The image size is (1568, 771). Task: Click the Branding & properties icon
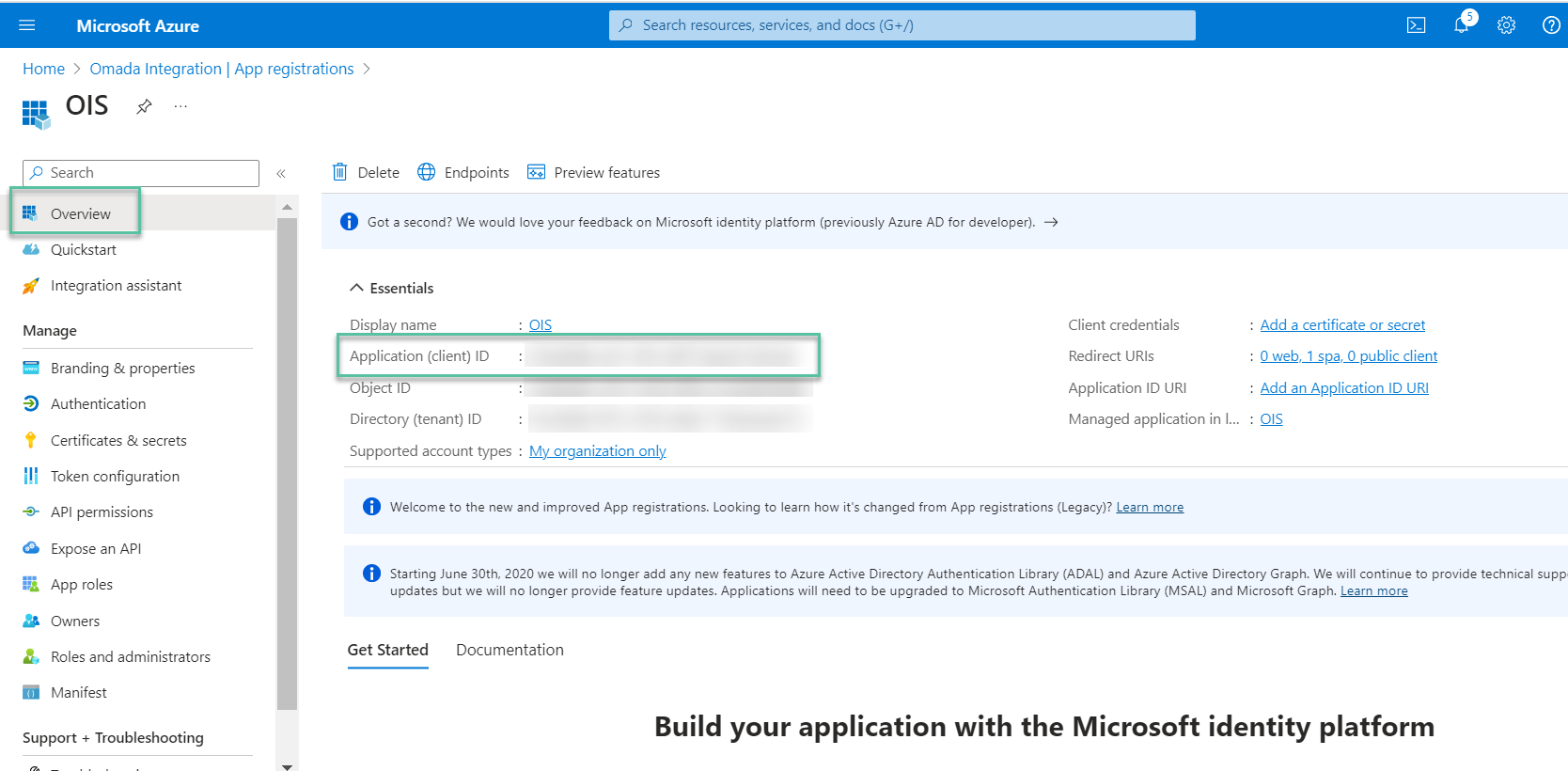click(x=31, y=369)
